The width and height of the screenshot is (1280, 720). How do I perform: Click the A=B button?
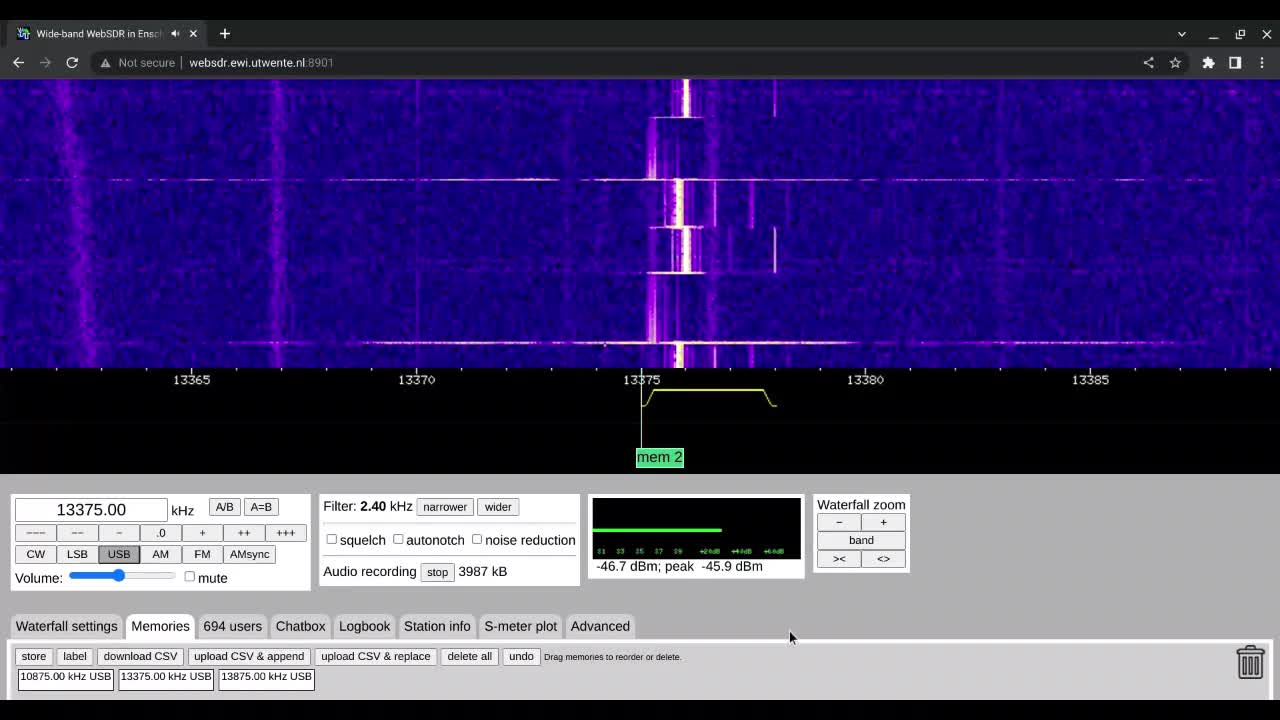coord(261,507)
